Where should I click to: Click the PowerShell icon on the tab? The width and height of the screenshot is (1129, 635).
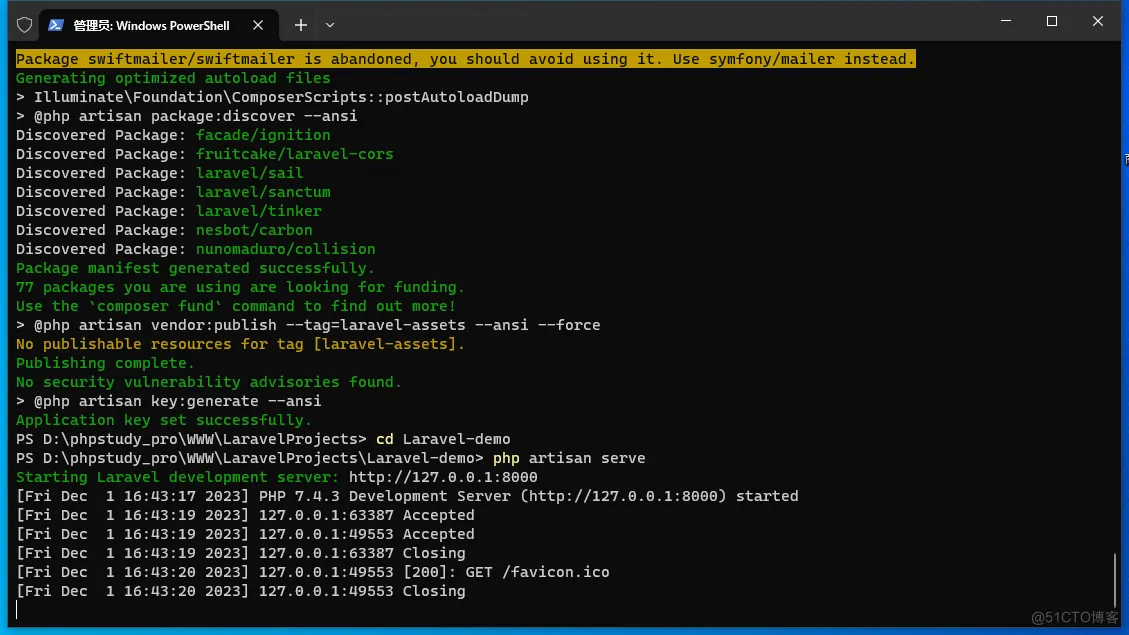pyautogui.click(x=55, y=25)
